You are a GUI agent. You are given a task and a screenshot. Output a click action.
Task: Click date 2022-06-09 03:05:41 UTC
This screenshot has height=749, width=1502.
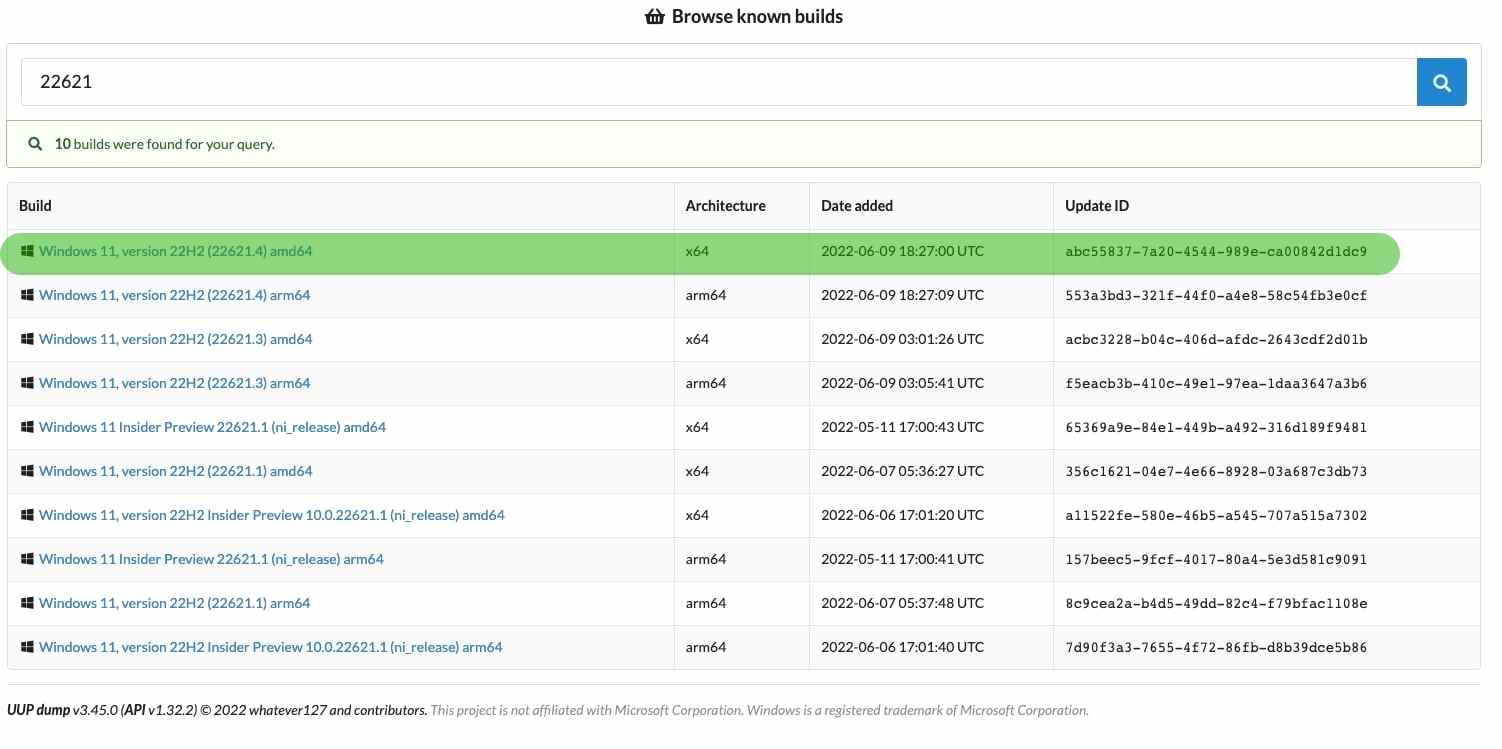pyautogui.click(x=902, y=383)
